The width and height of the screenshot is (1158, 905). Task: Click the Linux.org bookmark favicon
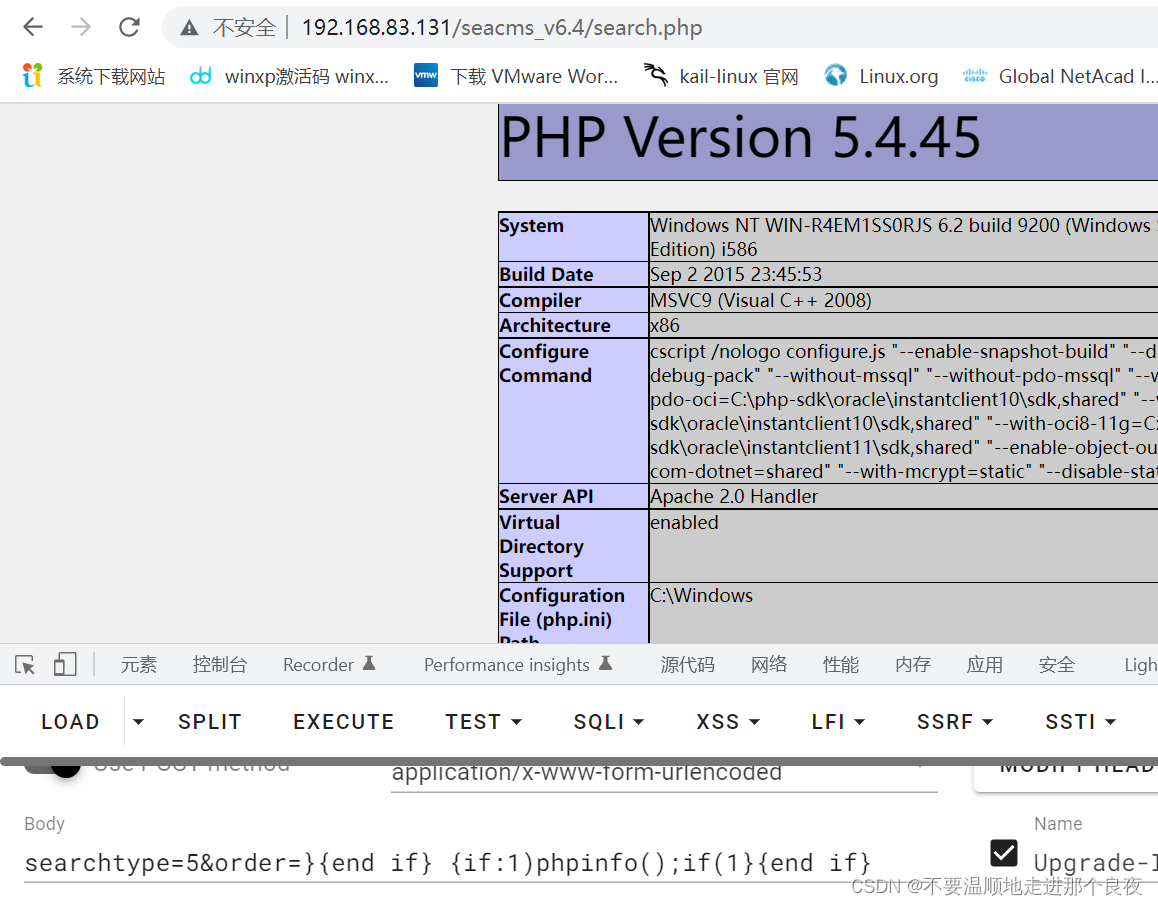tap(835, 75)
